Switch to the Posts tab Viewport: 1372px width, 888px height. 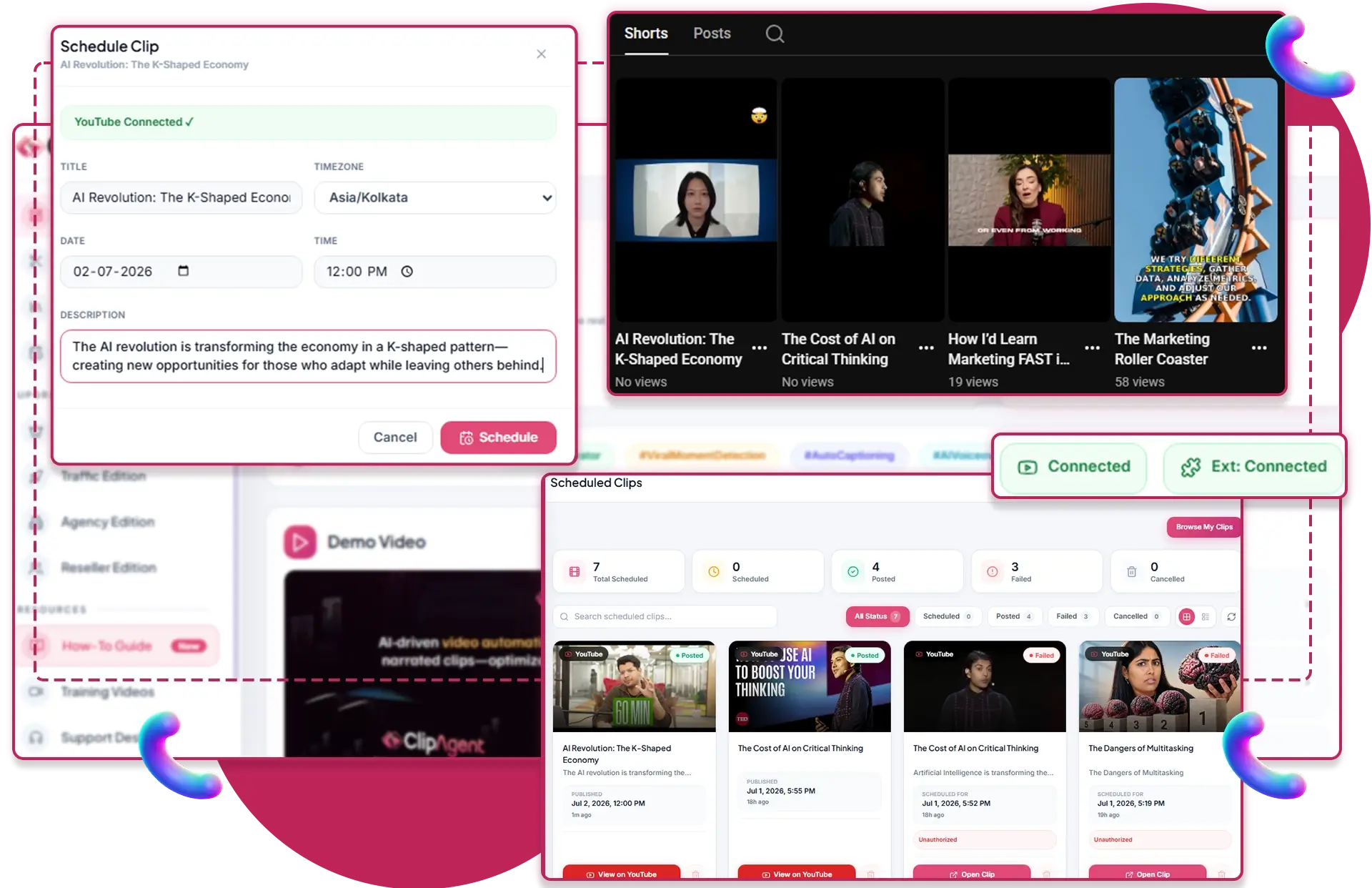click(712, 34)
